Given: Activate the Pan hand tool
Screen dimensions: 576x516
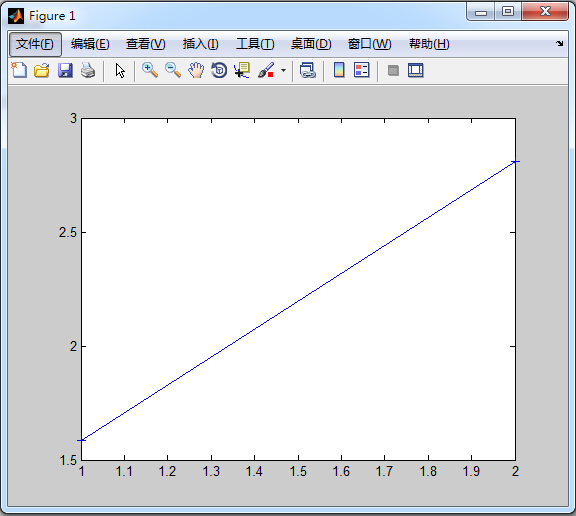Looking at the screenshot, I should pos(196,70).
